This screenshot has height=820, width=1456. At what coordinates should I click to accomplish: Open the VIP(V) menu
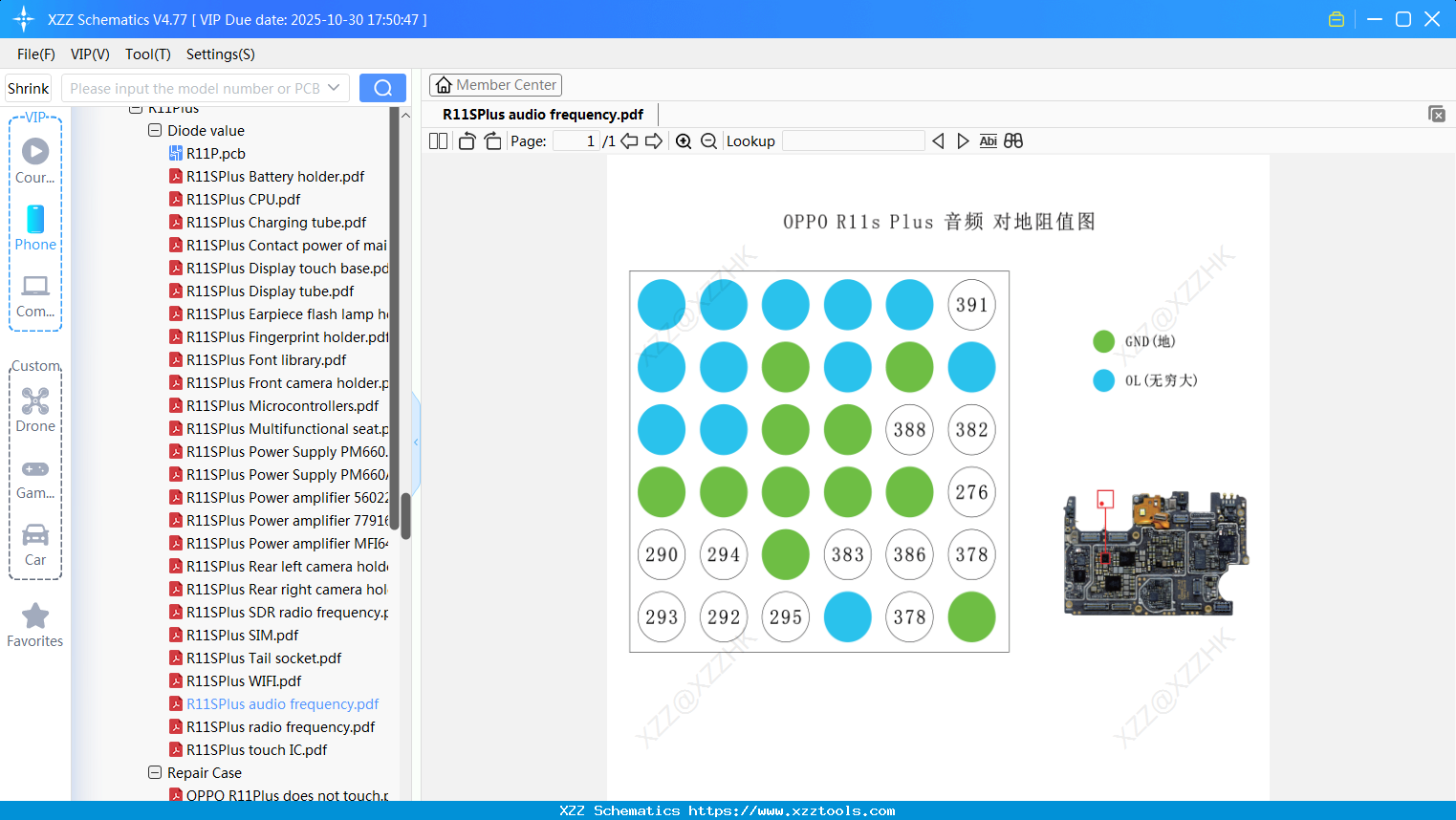pos(90,54)
